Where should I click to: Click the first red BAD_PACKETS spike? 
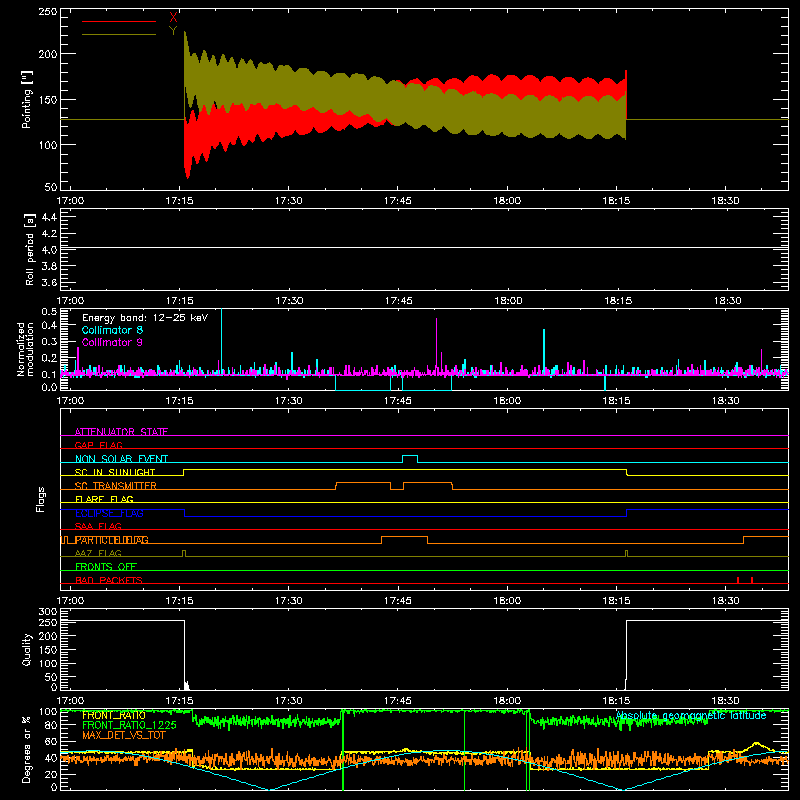pyautogui.click(x=738, y=580)
